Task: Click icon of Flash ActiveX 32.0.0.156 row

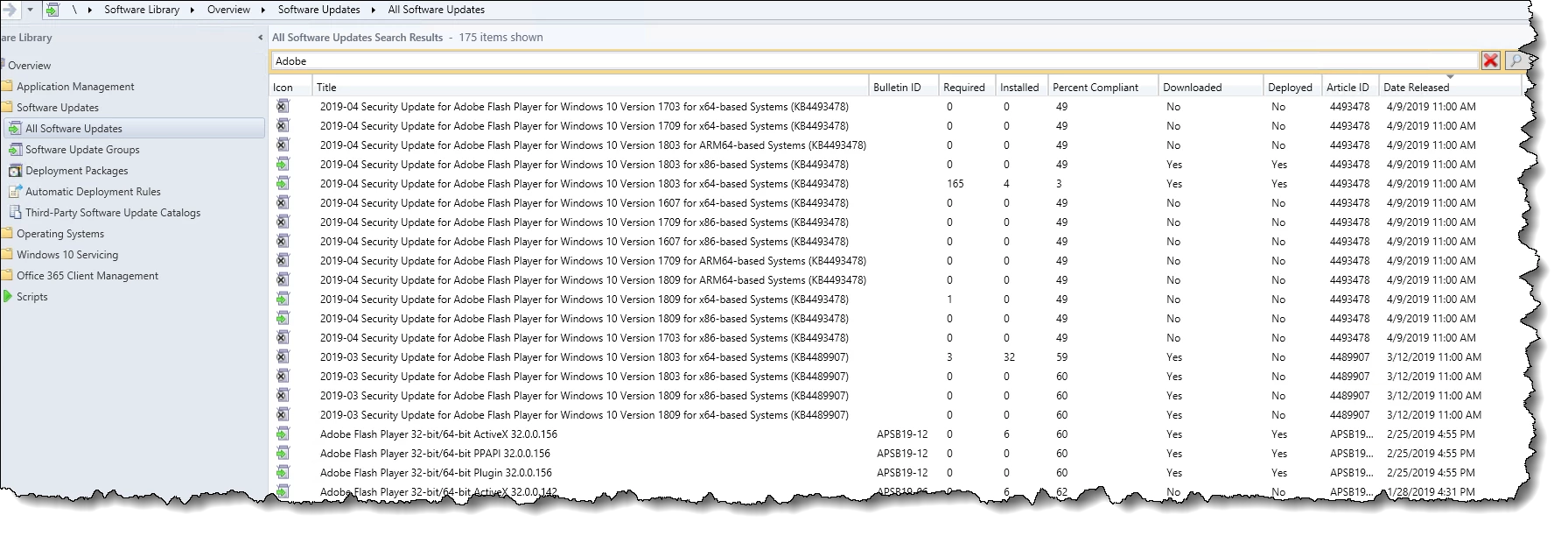Action: 283,434
